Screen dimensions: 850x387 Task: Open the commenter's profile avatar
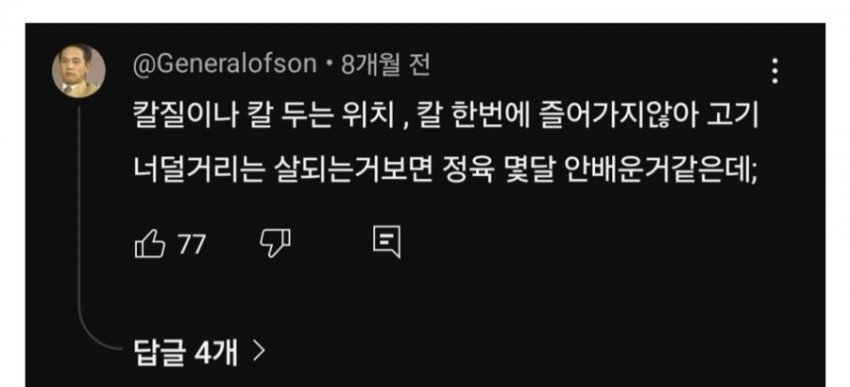coord(79,71)
